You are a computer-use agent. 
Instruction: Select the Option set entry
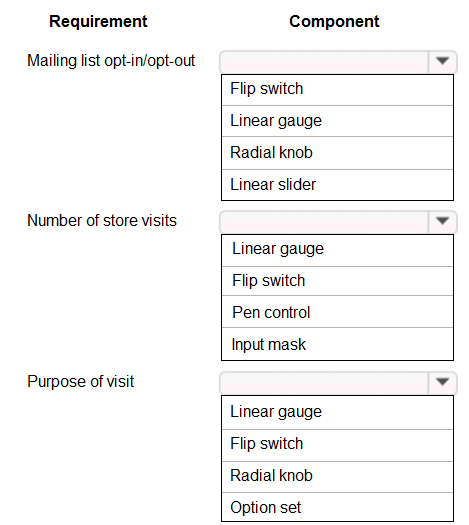point(337,507)
